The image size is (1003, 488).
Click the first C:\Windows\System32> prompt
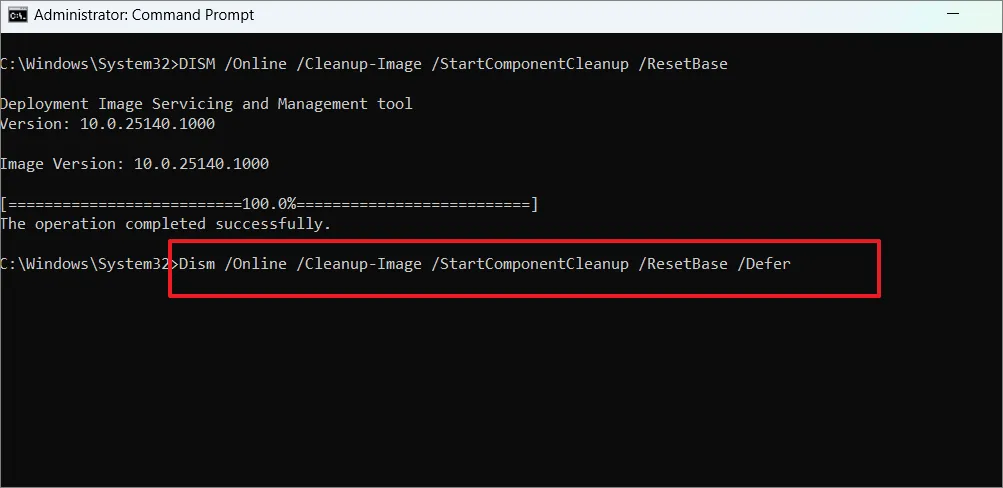pos(88,64)
